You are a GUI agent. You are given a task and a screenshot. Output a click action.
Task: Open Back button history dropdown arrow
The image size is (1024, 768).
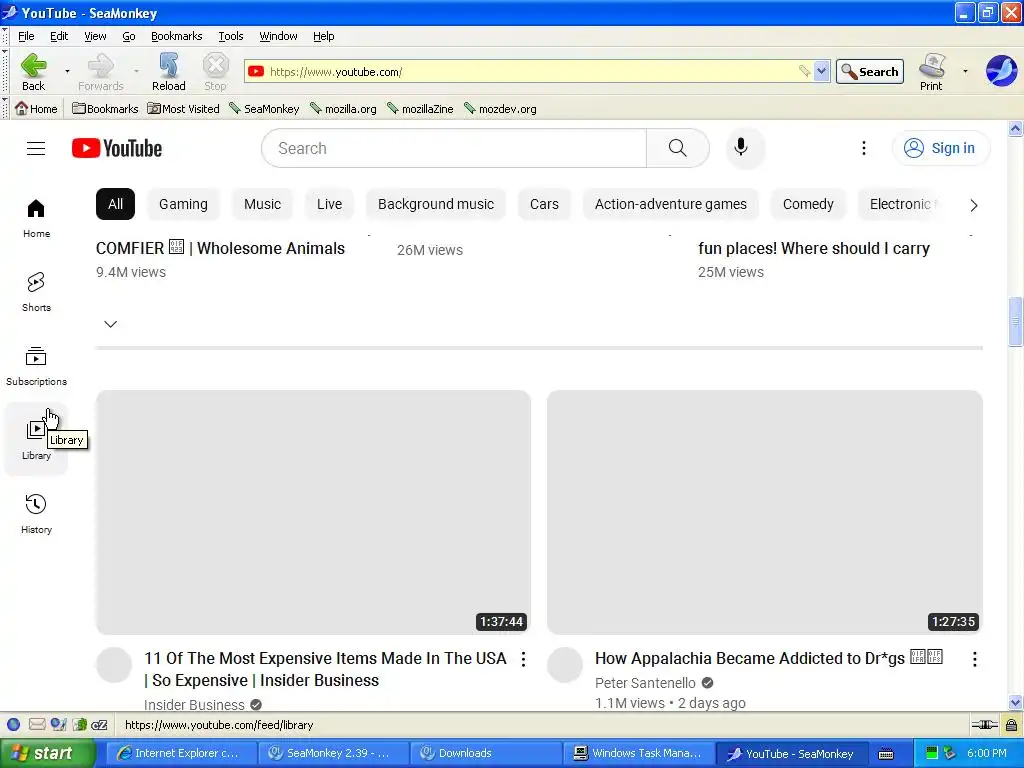67,71
